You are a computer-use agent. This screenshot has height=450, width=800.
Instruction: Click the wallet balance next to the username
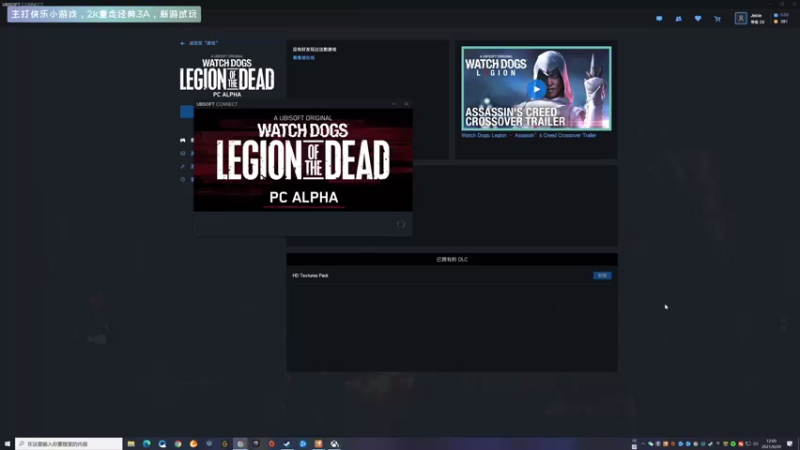[781, 15]
